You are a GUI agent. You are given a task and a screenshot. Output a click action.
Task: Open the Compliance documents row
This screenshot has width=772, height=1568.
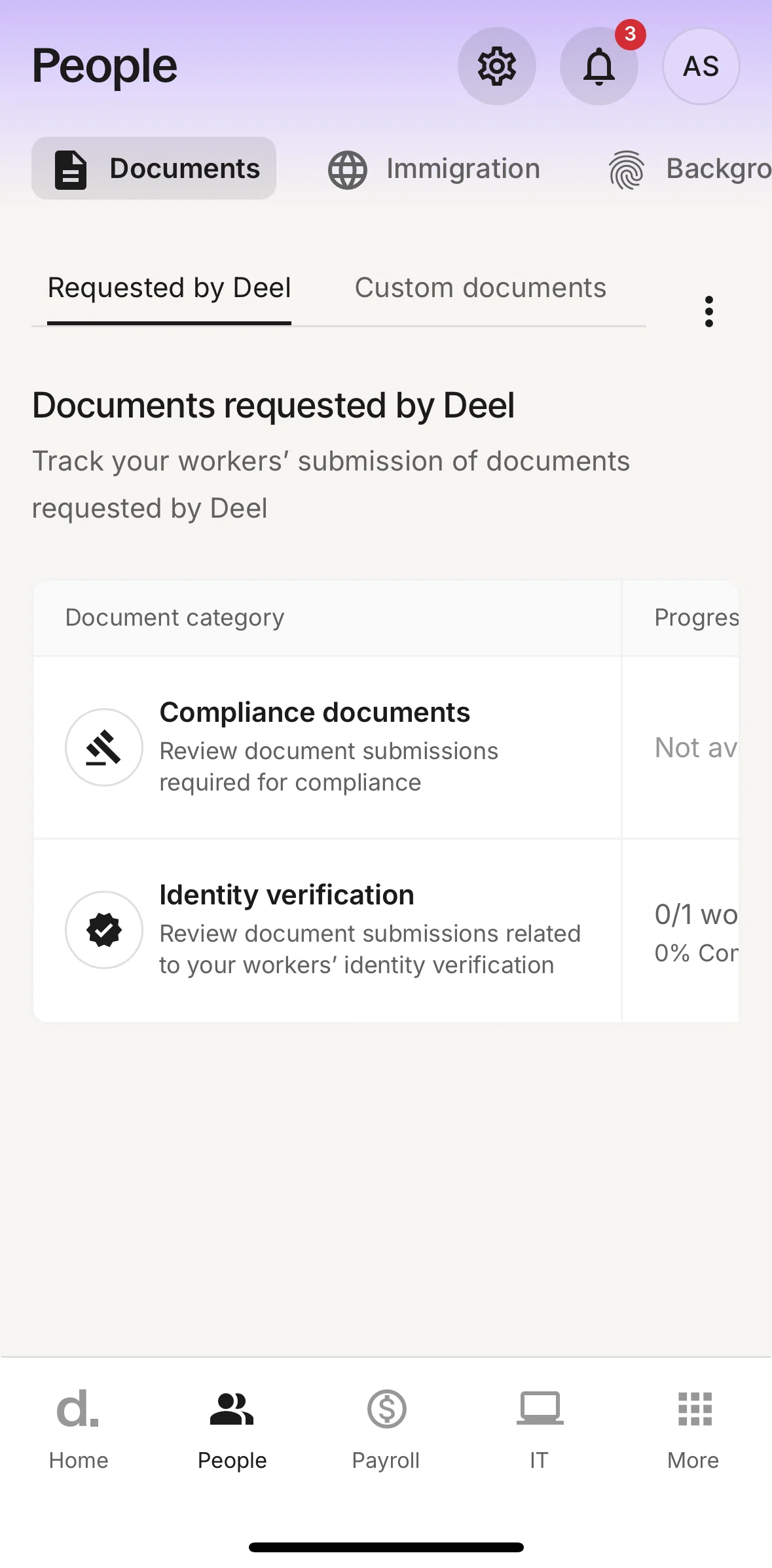(x=386, y=747)
